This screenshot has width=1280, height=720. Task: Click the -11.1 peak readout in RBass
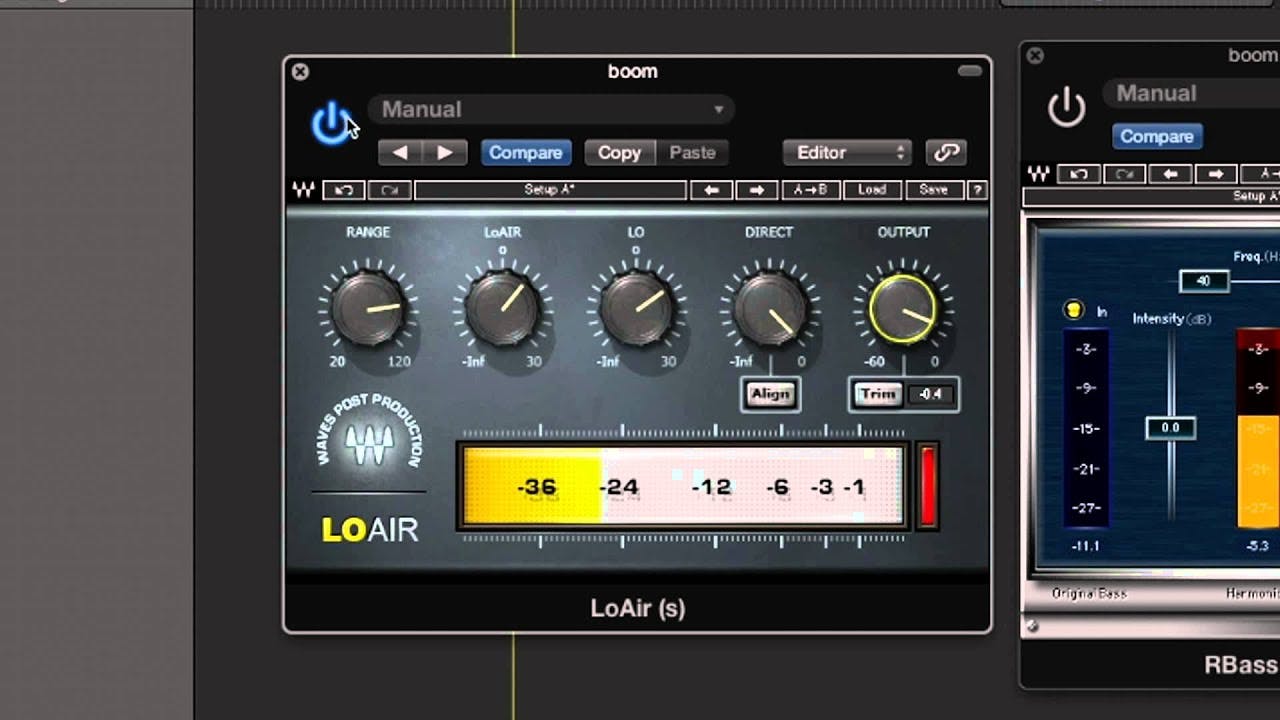1086,546
